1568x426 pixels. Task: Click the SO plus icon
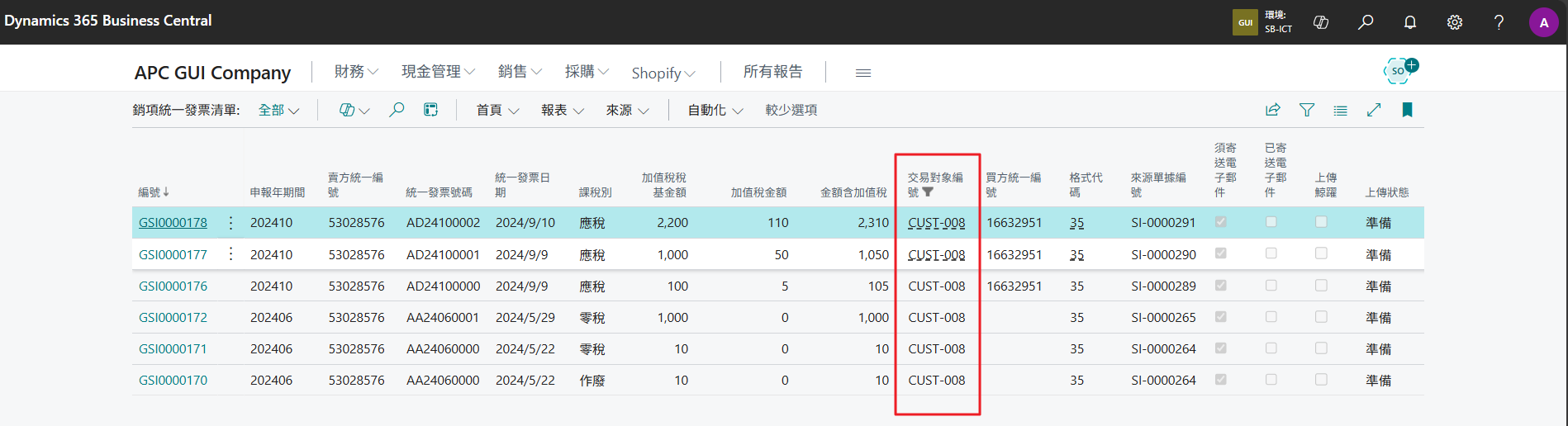point(1400,70)
